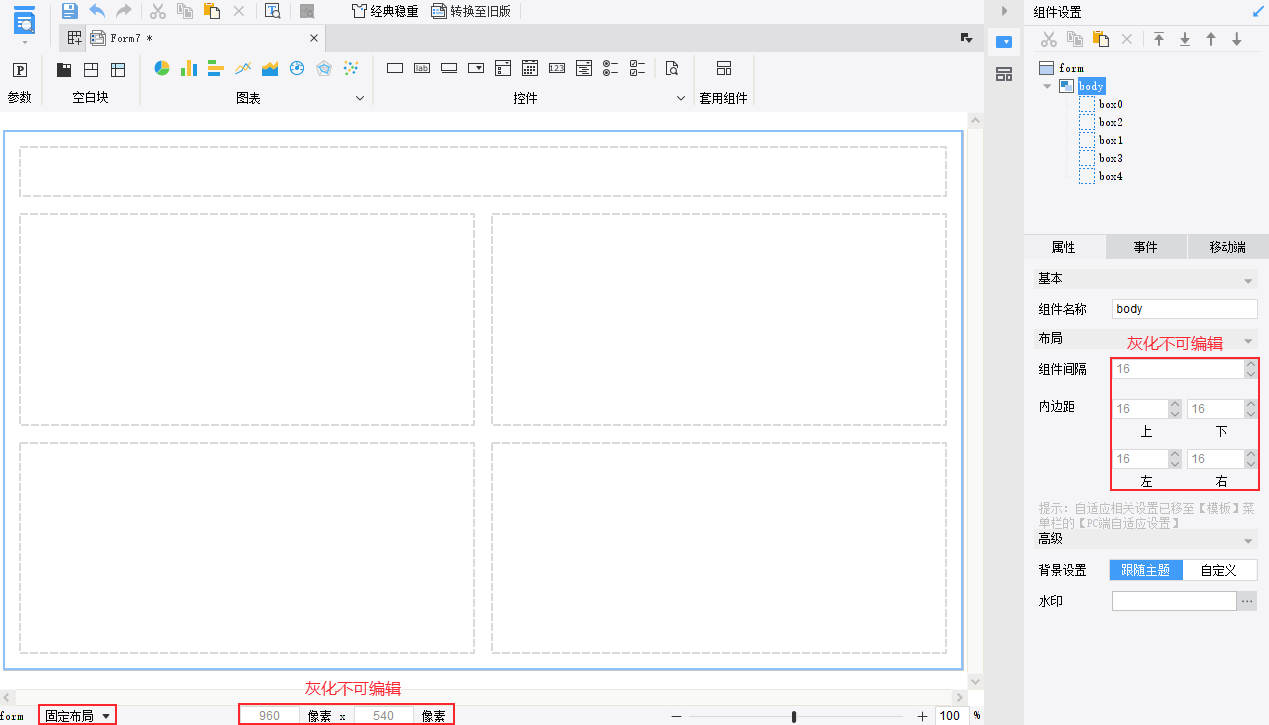Click the parameter P icon
Viewport: 1269px width, 725px height.
tap(20, 69)
